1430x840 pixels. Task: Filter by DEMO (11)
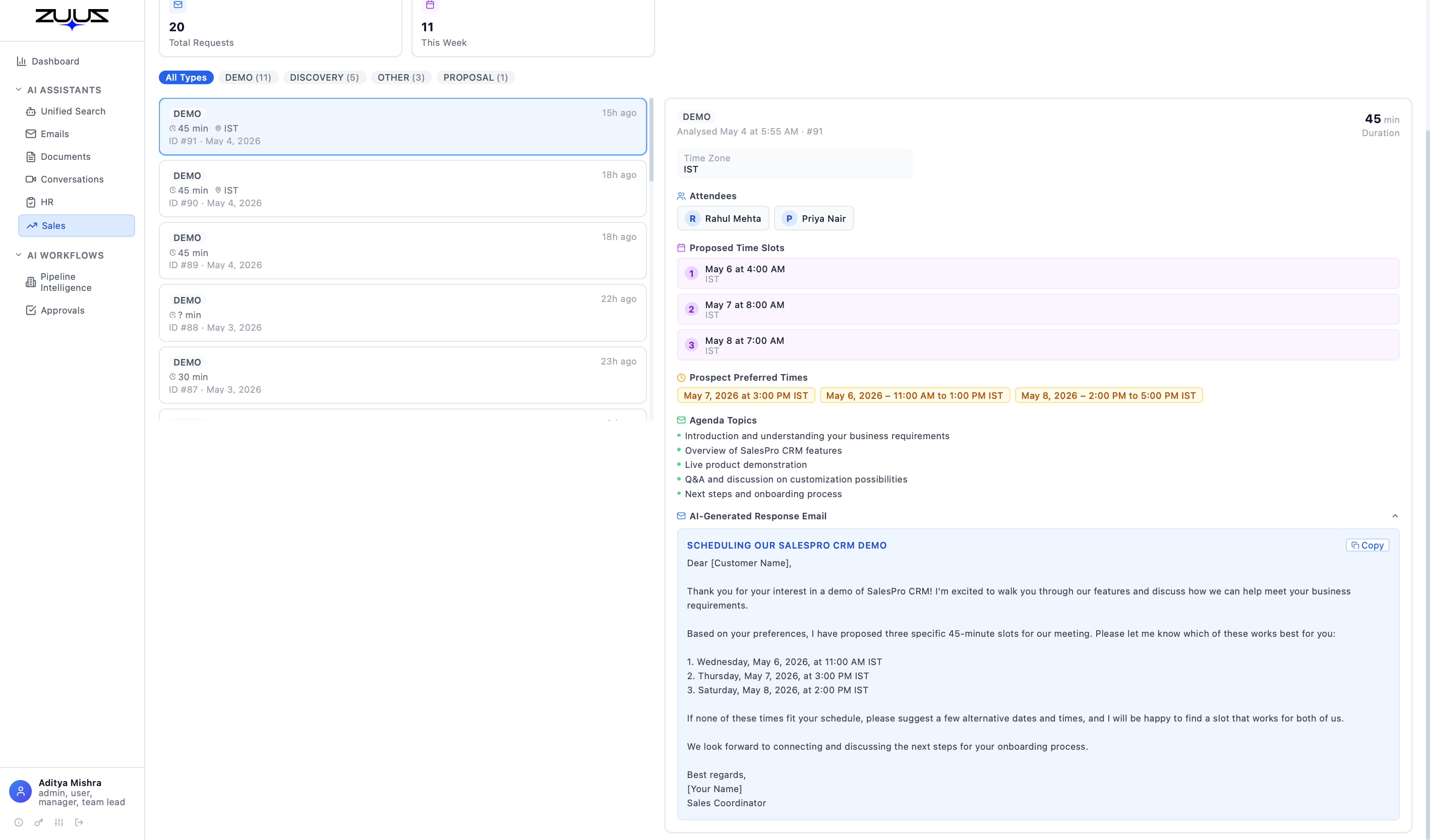(248, 77)
